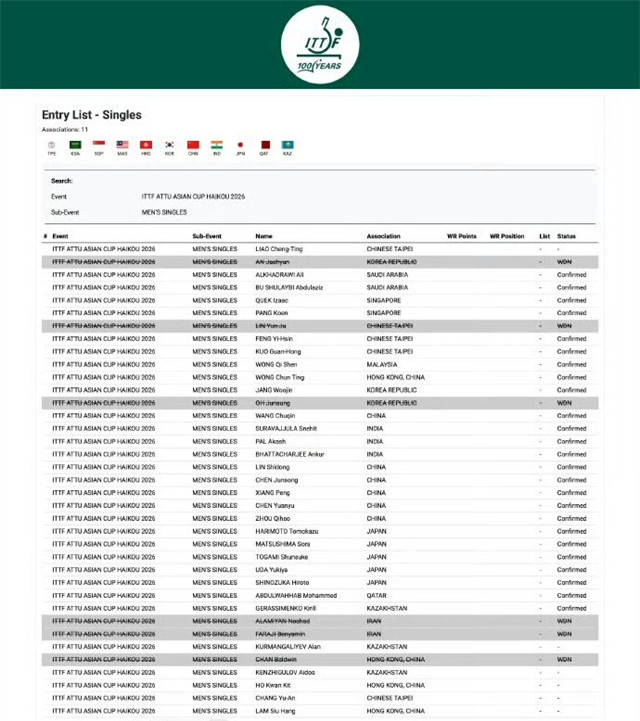Click withdrawn player FARAJI Benyamin
Screen dimensions: 640x721
[280, 634]
